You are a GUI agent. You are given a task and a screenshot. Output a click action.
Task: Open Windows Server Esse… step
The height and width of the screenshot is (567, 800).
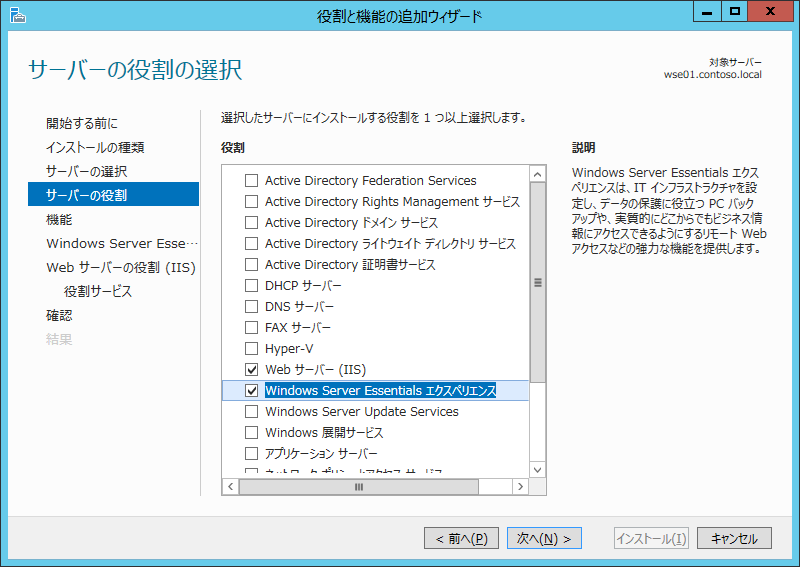pos(122,243)
